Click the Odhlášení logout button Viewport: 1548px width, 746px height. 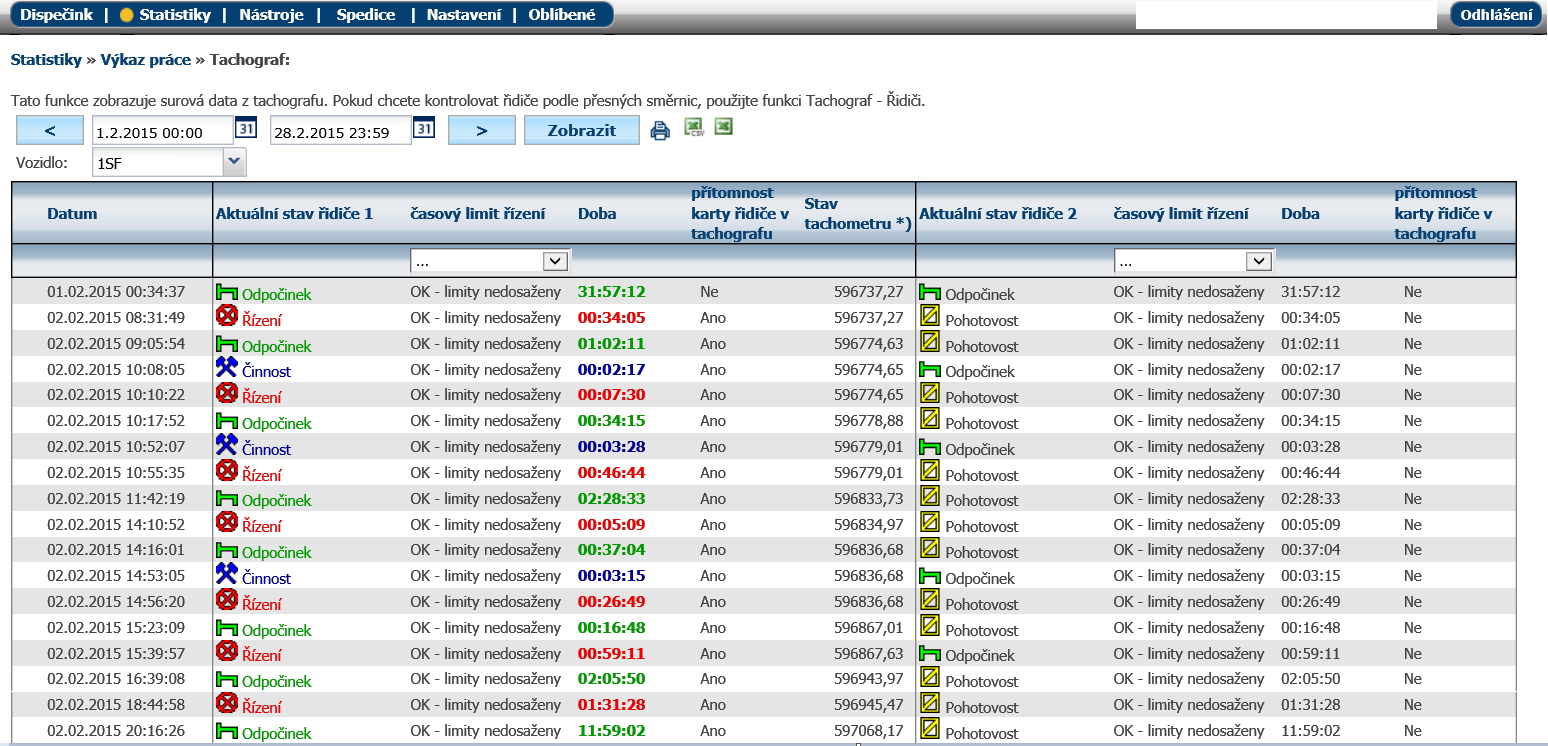[x=1497, y=14]
